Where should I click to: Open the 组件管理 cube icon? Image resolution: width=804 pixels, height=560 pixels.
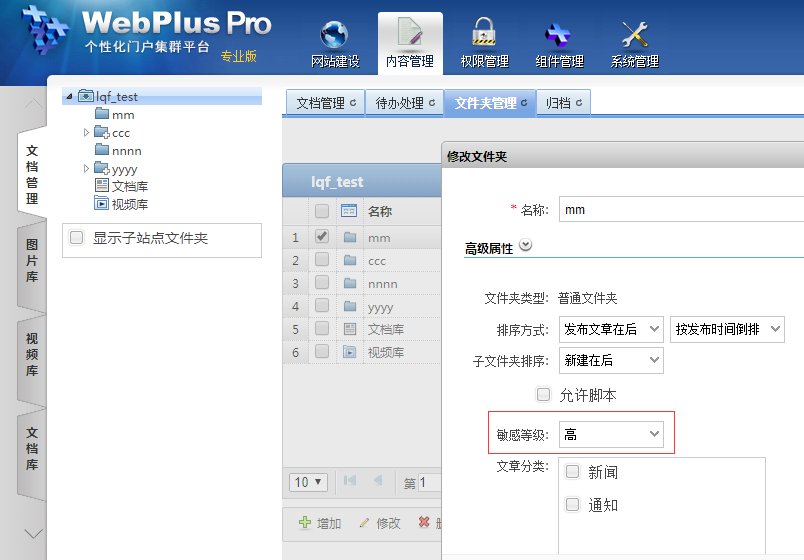pyautogui.click(x=558, y=35)
